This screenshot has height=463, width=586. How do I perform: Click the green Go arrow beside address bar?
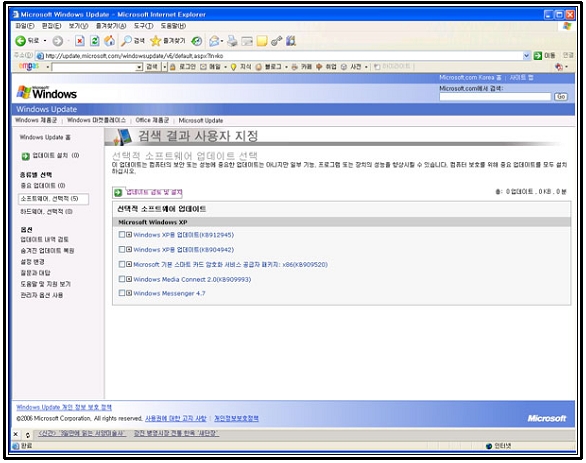[538, 56]
